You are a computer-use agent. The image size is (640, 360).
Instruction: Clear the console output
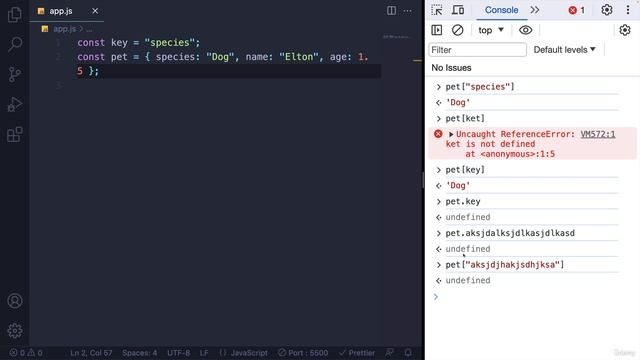458,30
